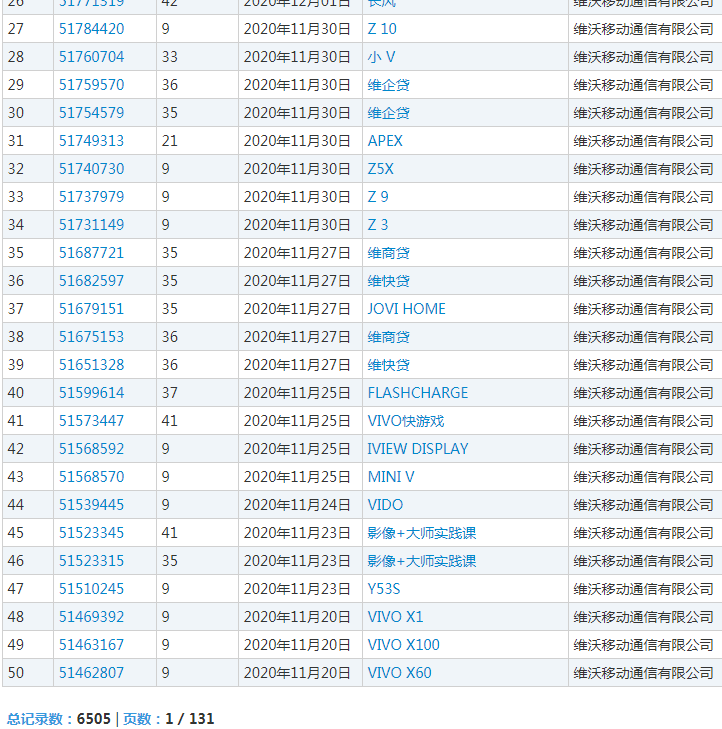Click the FLASHCHARGE trademark name
The height and width of the screenshot is (729, 722).
coord(417,392)
